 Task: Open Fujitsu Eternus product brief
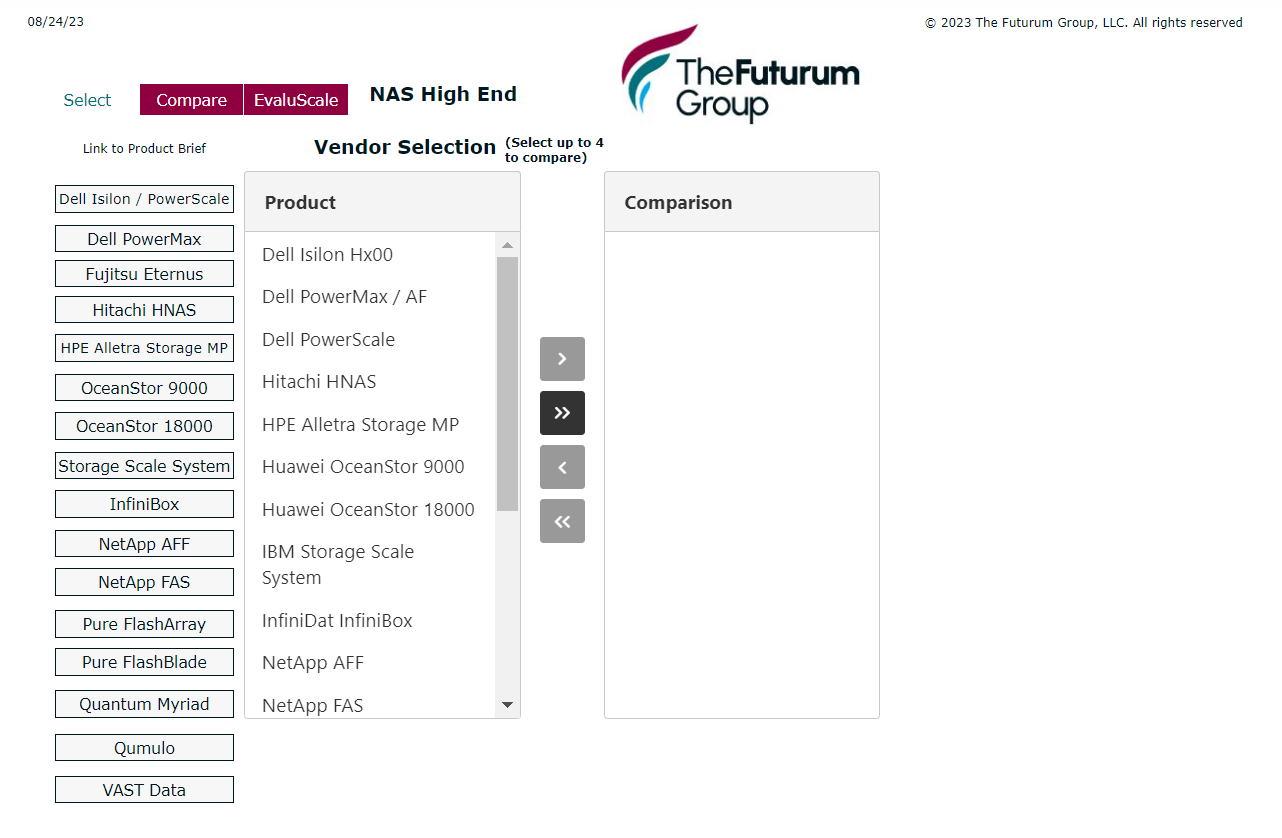coord(144,274)
